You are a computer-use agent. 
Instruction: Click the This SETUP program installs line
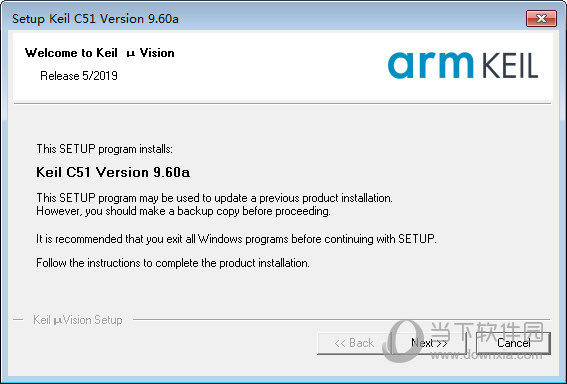pos(105,149)
